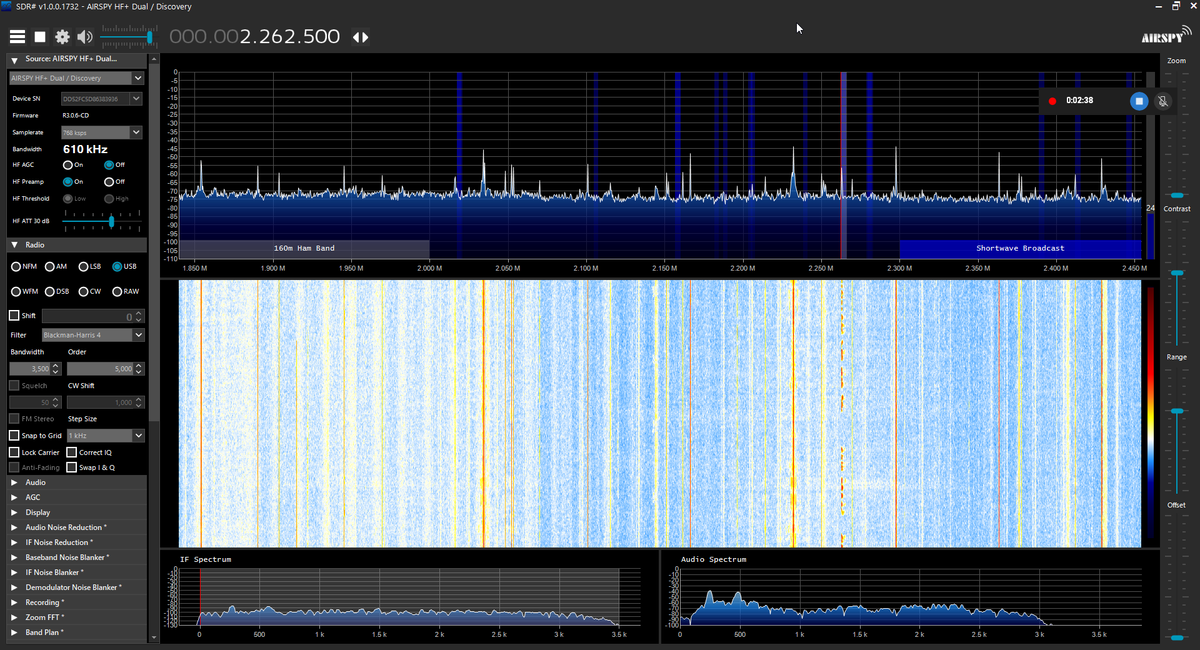Image resolution: width=1200 pixels, height=650 pixels.
Task: Toggle the recorder microphone mute icon
Action: coord(1163,101)
